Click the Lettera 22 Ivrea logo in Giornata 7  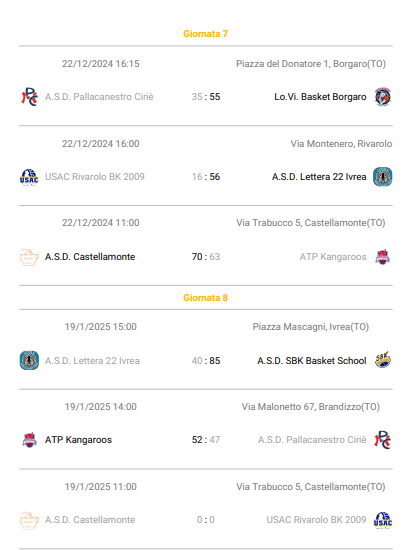pos(382,177)
